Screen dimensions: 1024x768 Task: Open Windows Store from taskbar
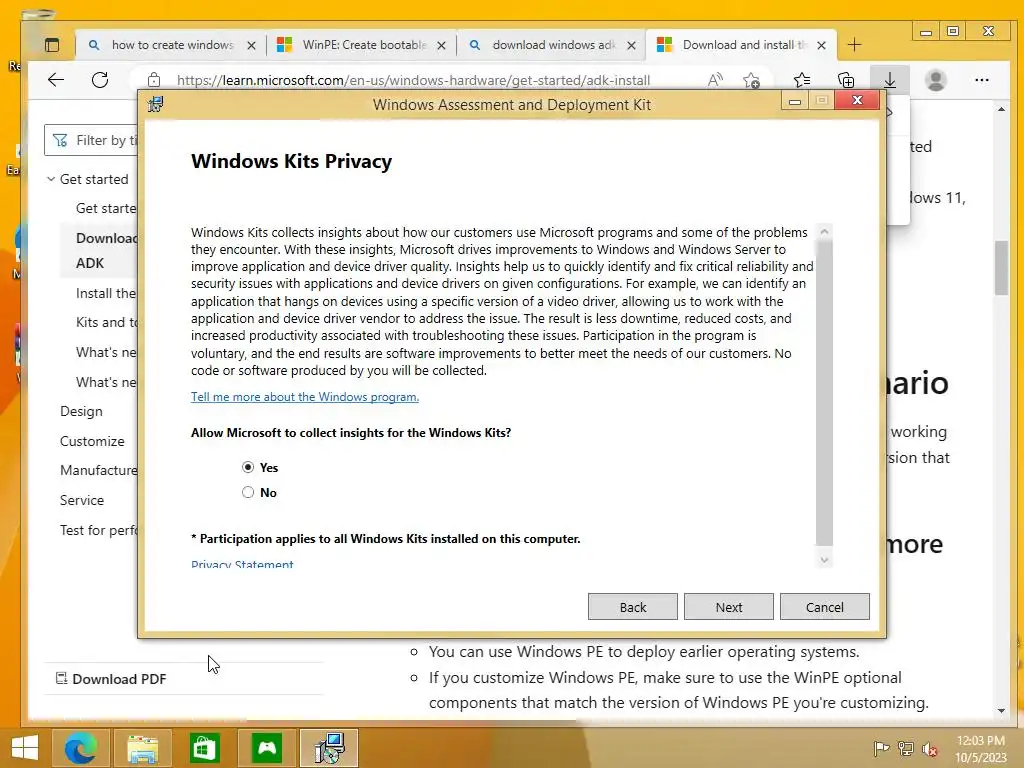[204, 748]
